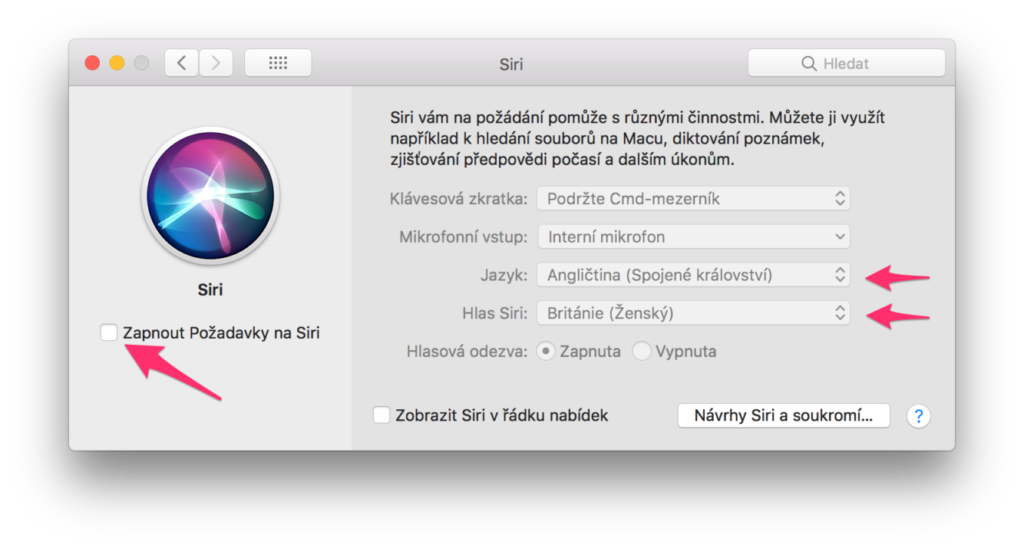
Task: Select Zapnuta voice feedback radio button
Action: [x=546, y=352]
